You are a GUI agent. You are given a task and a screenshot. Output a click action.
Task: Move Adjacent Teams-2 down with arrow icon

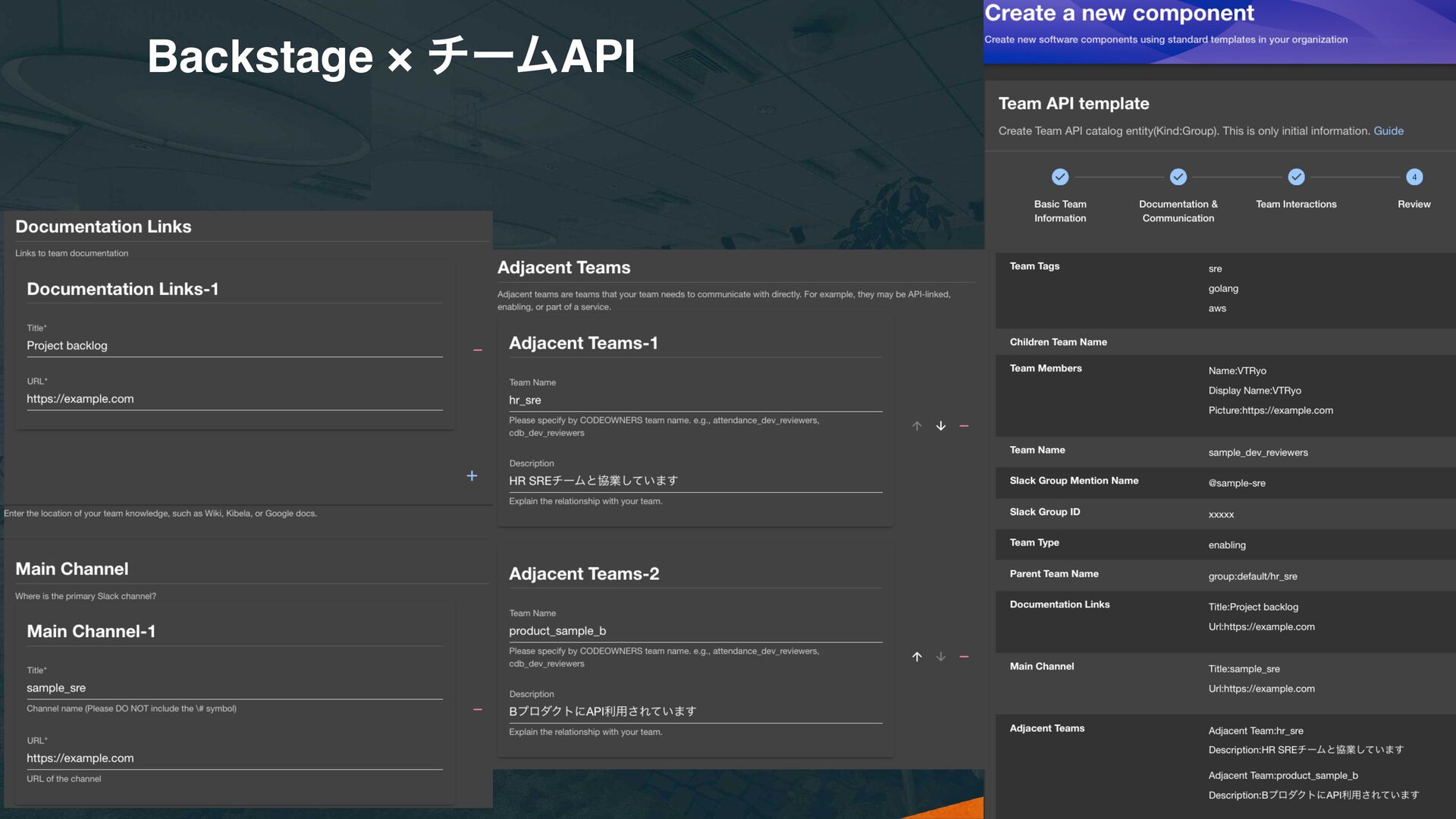click(940, 657)
